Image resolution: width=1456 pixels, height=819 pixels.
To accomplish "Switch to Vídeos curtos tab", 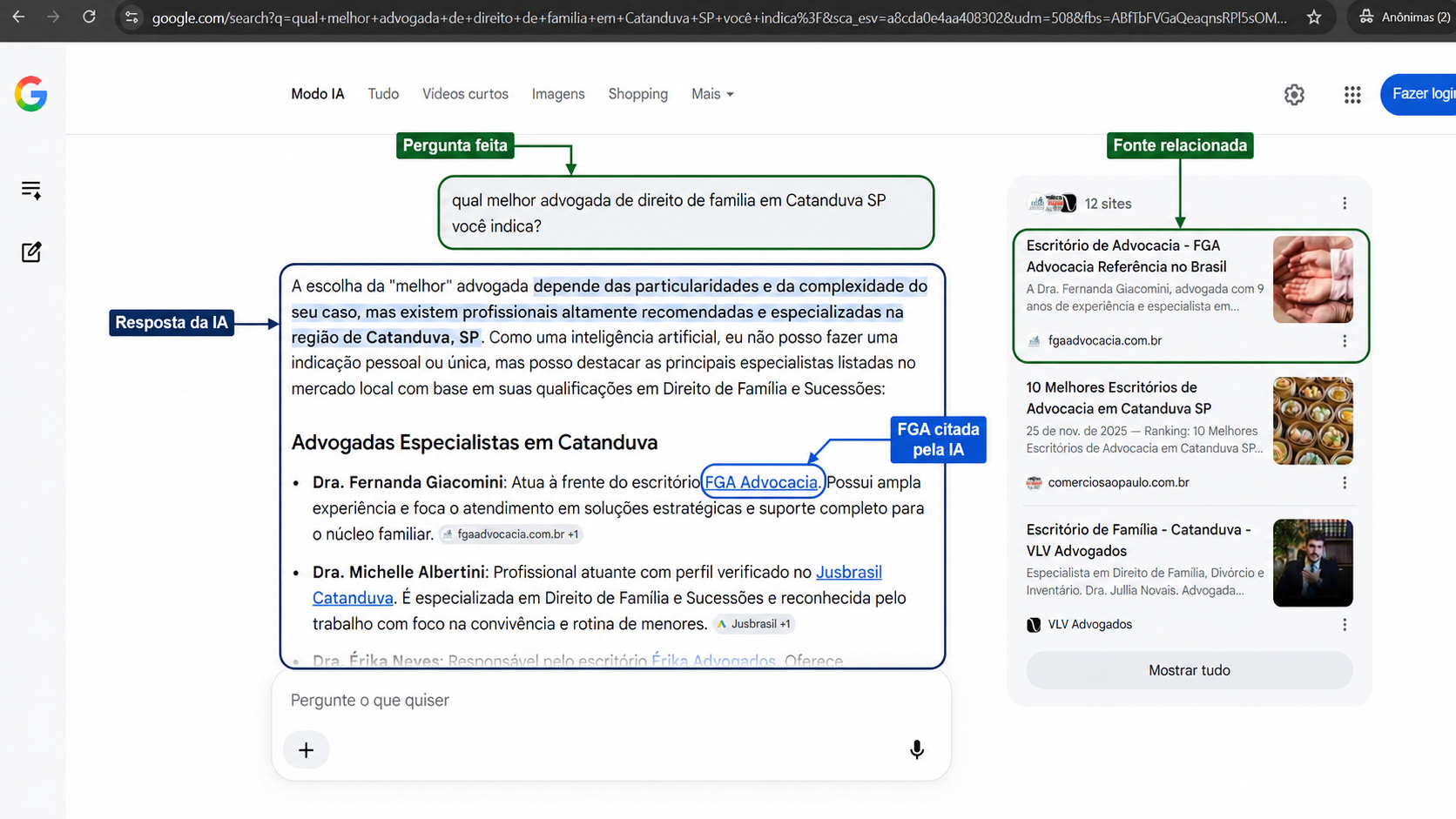I will pos(465,94).
